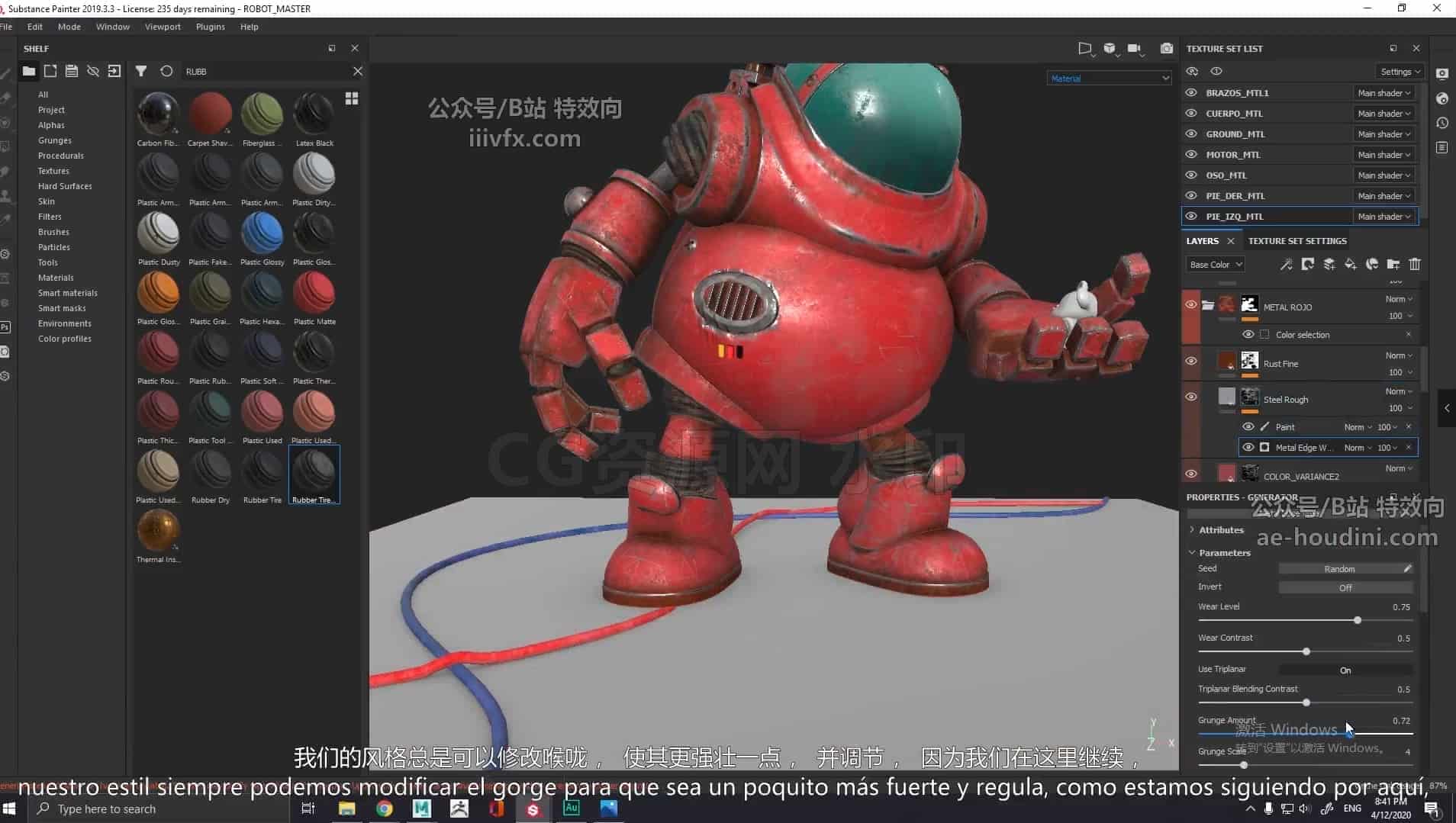Select Smart materials shelf category
Image resolution: width=1456 pixels, height=823 pixels.
point(68,293)
